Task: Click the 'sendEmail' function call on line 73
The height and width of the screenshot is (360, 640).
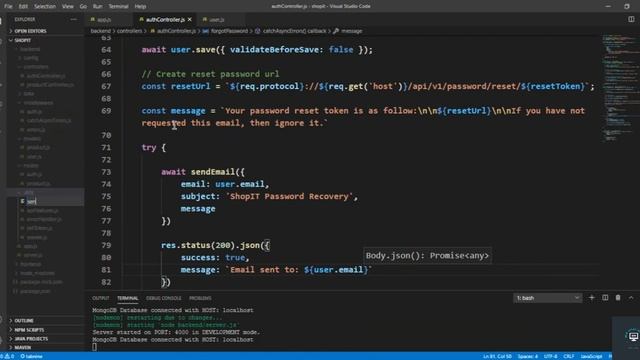Action: (x=213, y=172)
